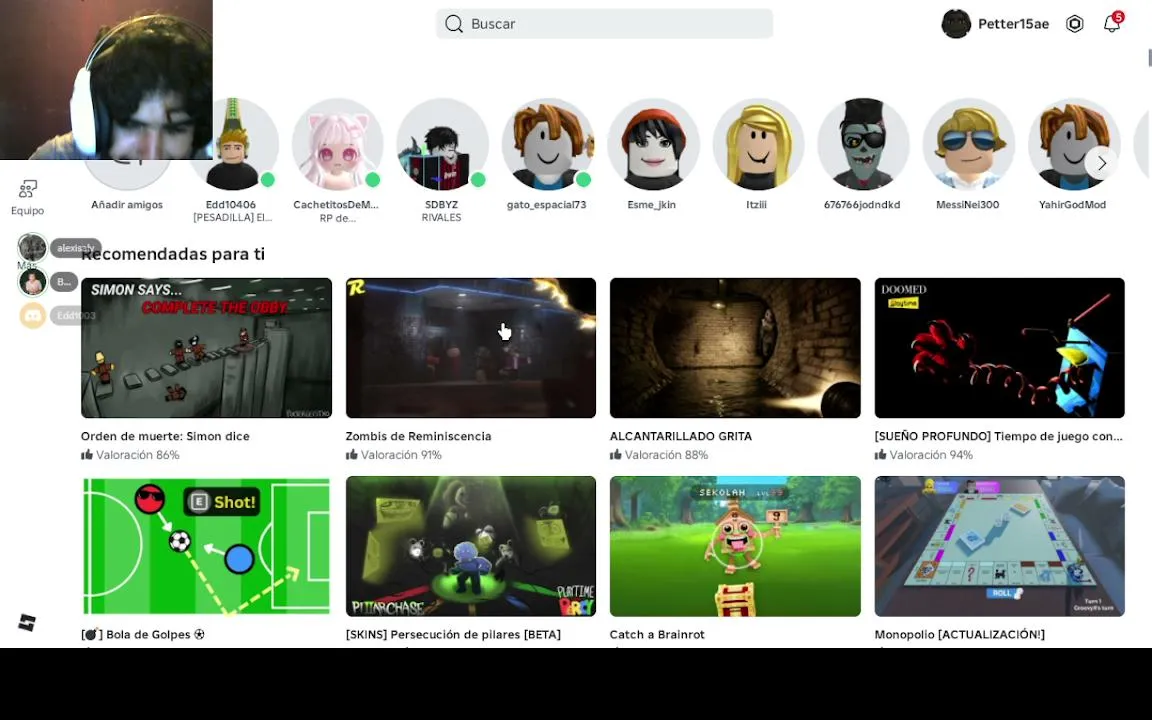The image size is (1152, 720).
Task: Click the MessiNei300 friend name
Action: pyautogui.click(x=968, y=205)
